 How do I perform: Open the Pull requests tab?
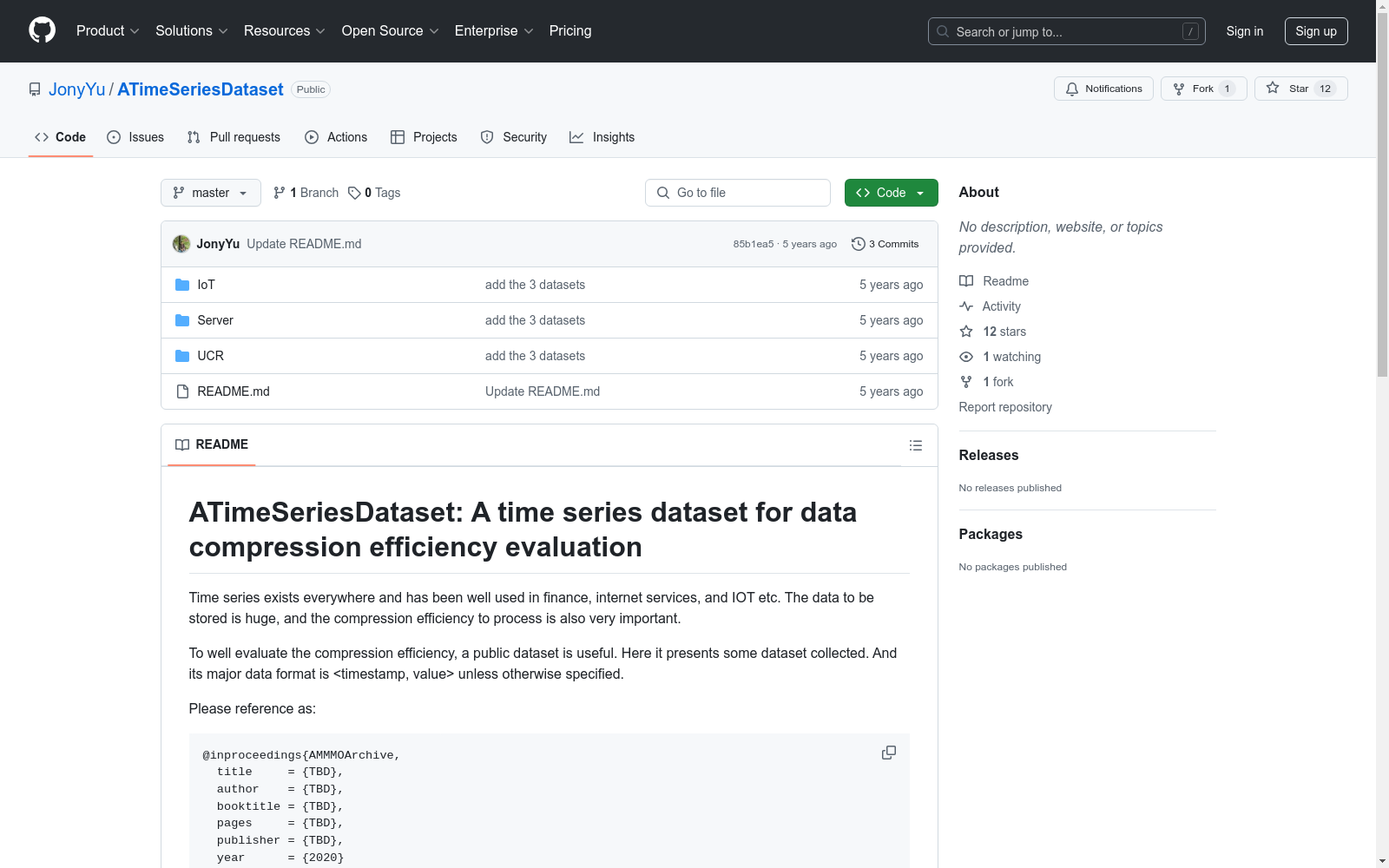[x=234, y=137]
